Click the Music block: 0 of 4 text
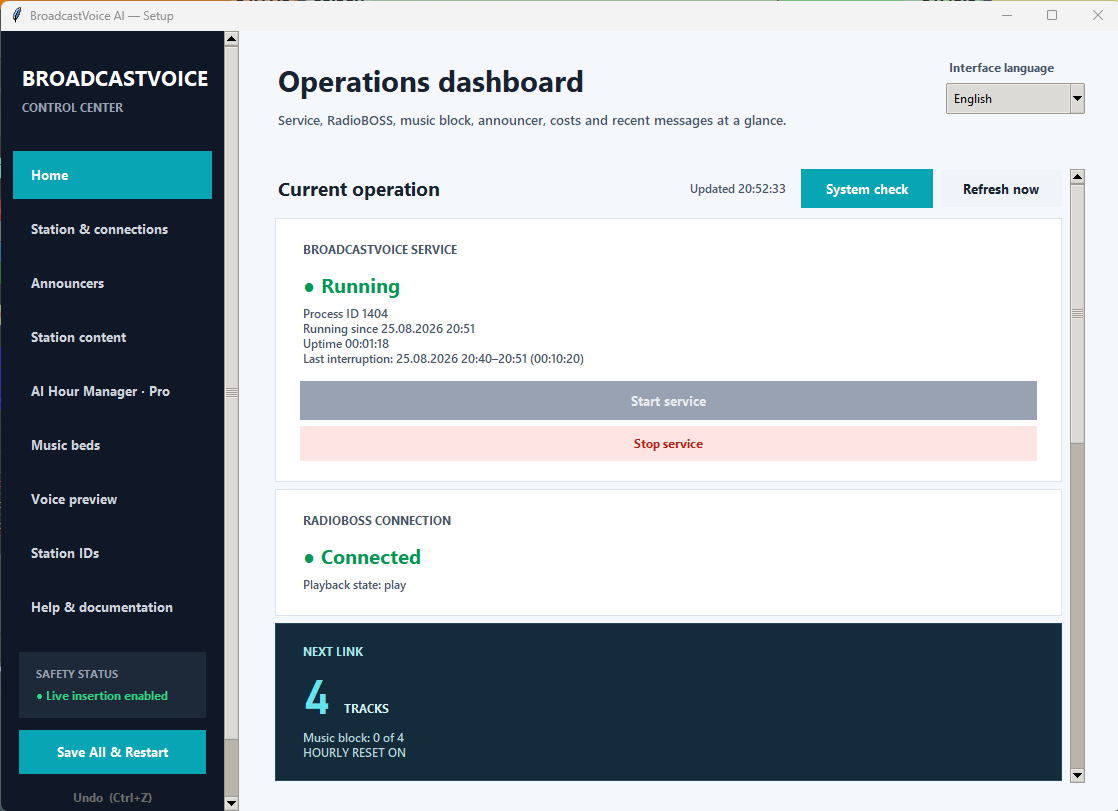Screen dimensions: 1118x811 353,738
